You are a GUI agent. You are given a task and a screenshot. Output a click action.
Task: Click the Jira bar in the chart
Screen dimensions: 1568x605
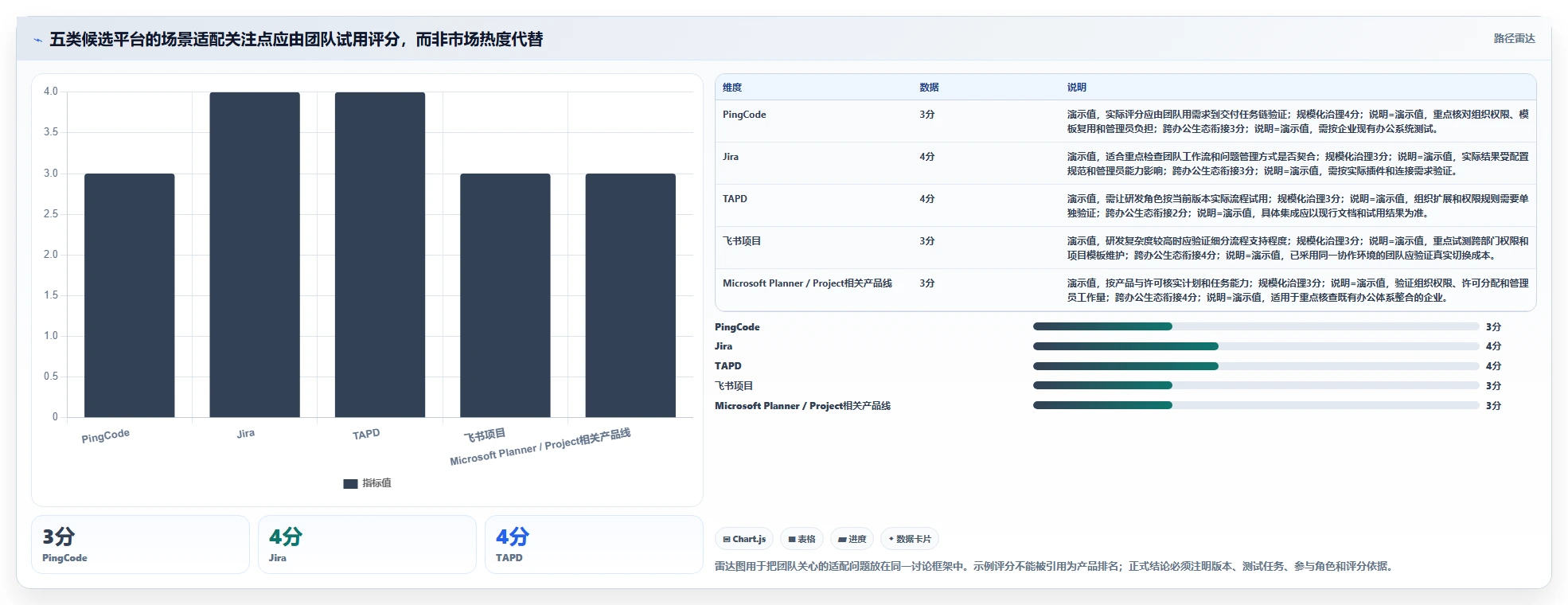tap(255, 255)
